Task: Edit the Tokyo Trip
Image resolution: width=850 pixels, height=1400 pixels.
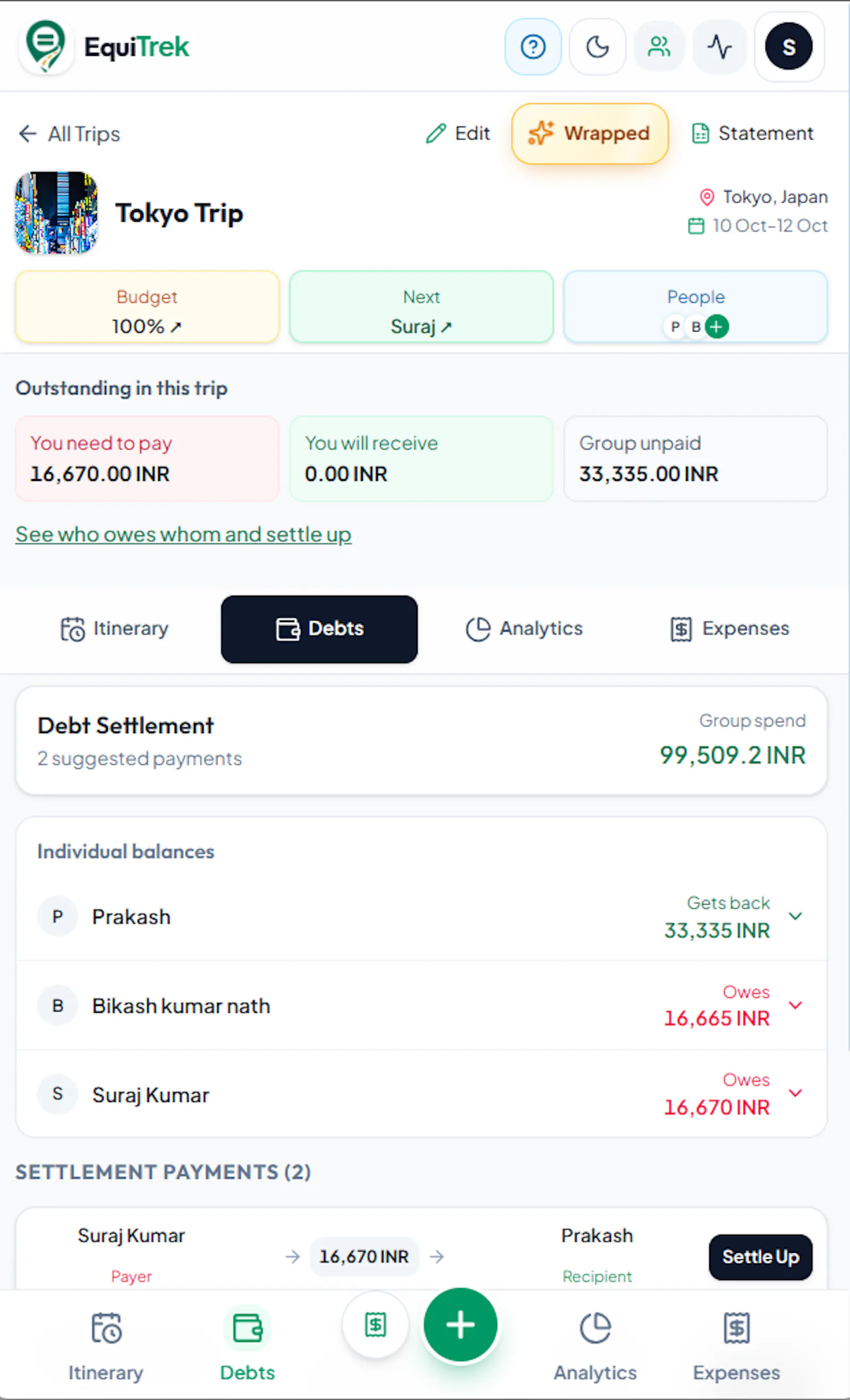Action: (x=458, y=133)
